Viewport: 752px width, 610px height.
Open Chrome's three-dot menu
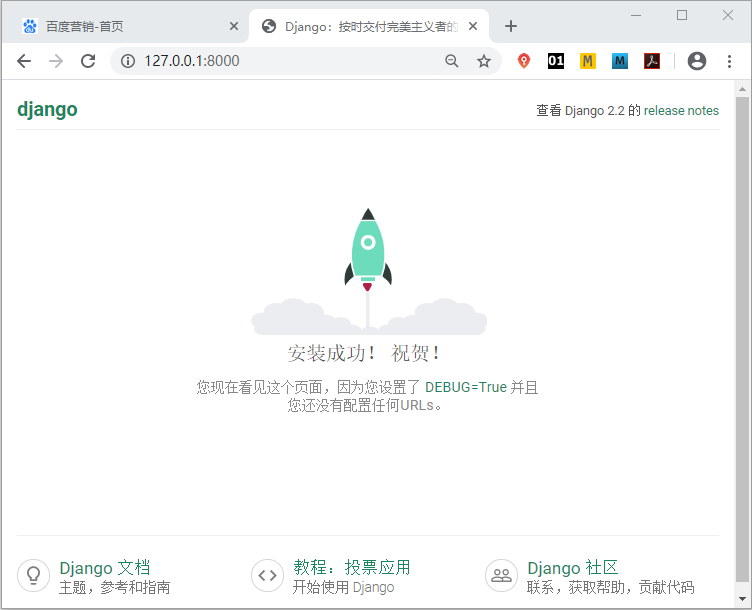pyautogui.click(x=729, y=61)
